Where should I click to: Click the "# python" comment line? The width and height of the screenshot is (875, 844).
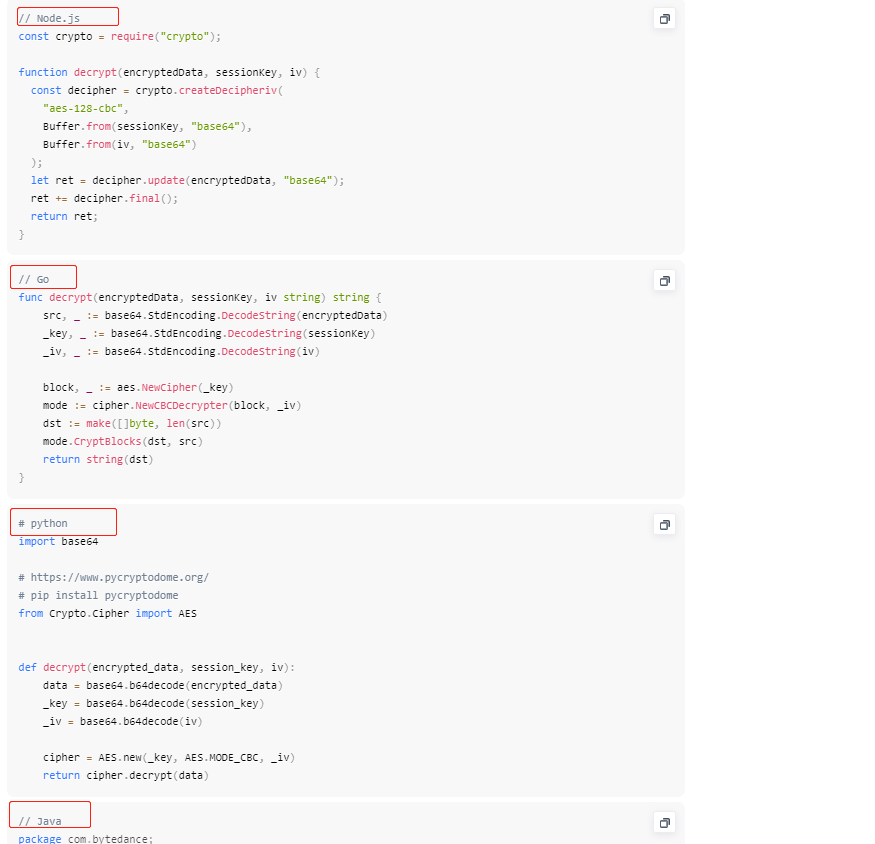[43, 524]
